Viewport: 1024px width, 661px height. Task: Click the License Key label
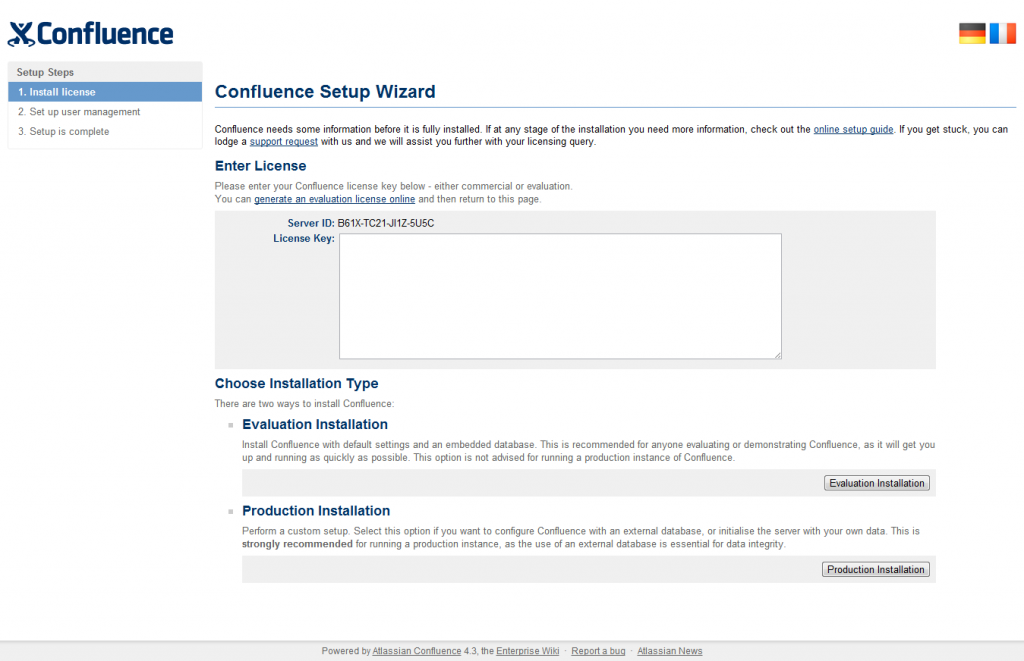pos(304,239)
